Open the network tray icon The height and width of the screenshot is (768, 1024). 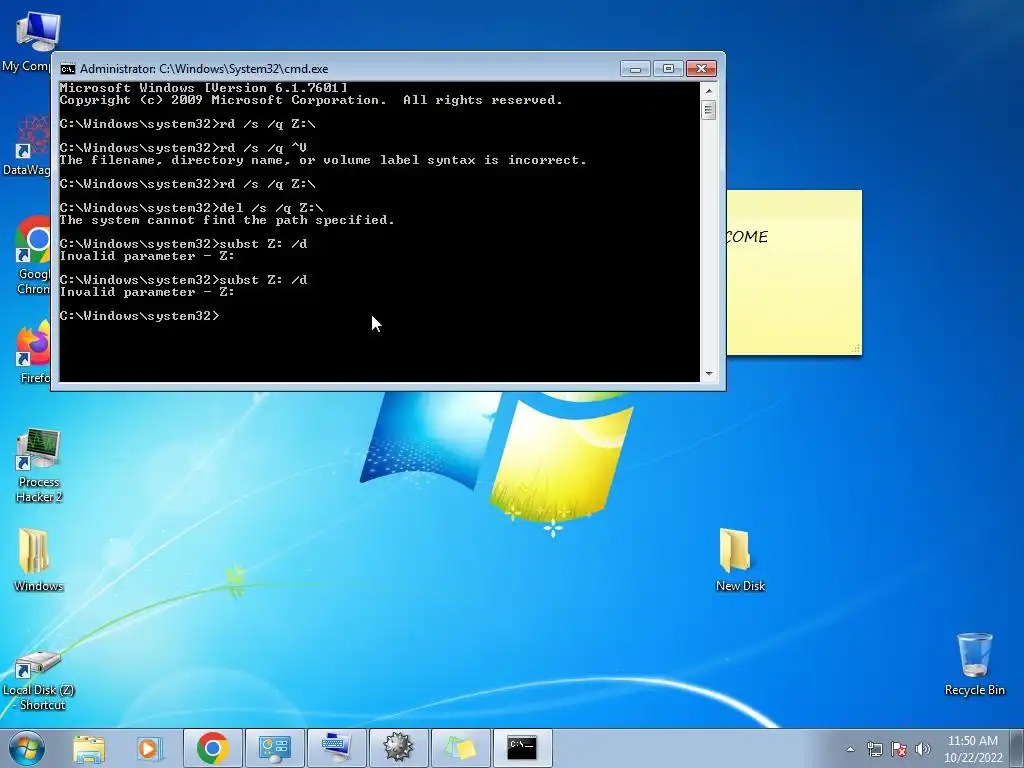point(874,750)
